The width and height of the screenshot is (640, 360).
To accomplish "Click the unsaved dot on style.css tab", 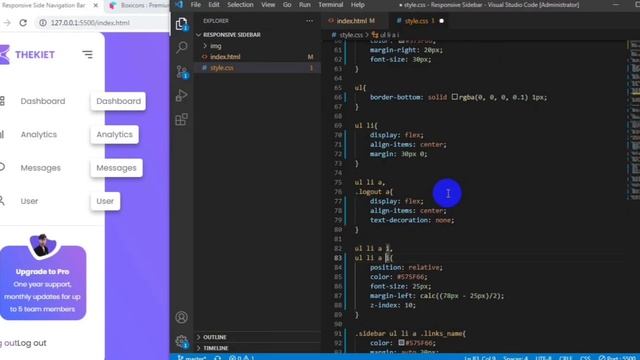I will pos(441,21).
